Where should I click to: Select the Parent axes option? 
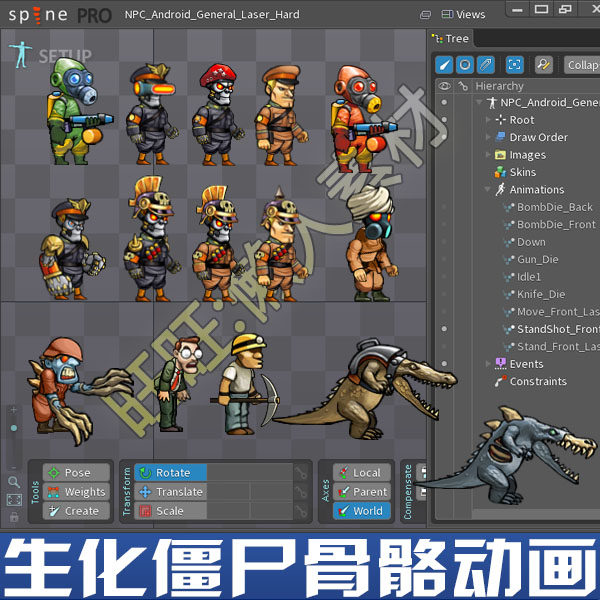coord(362,492)
